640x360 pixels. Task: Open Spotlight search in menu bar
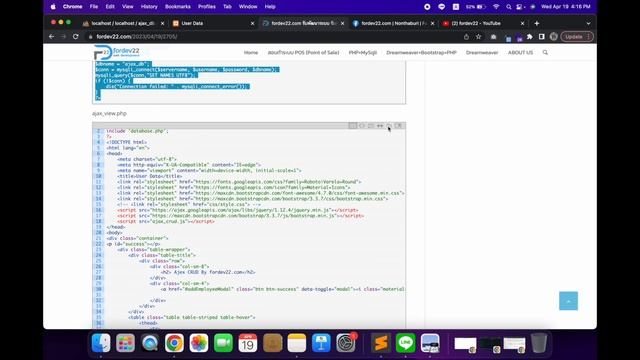(x=508, y=7)
